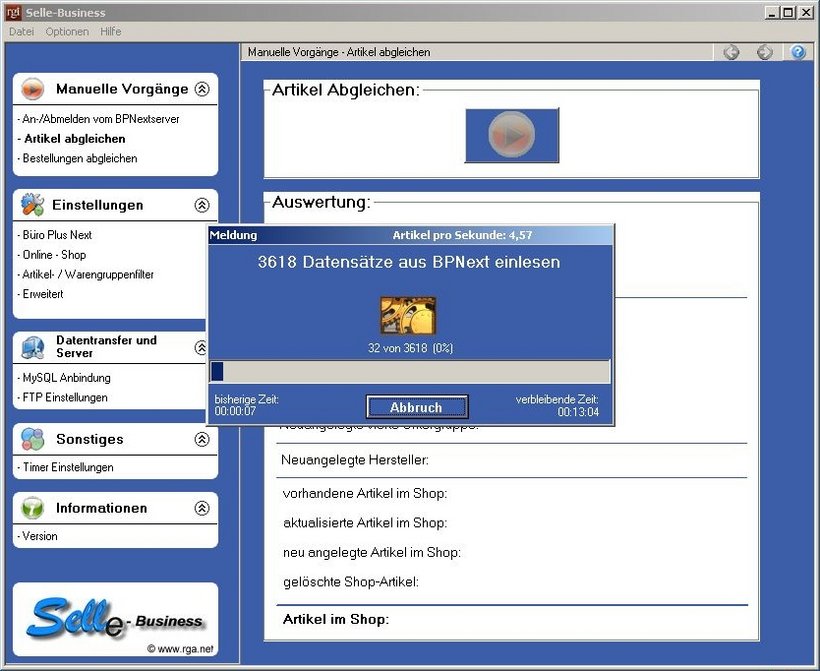Click the Manuelle Vorgänge play icon
The width and height of the screenshot is (820, 671).
point(33,89)
